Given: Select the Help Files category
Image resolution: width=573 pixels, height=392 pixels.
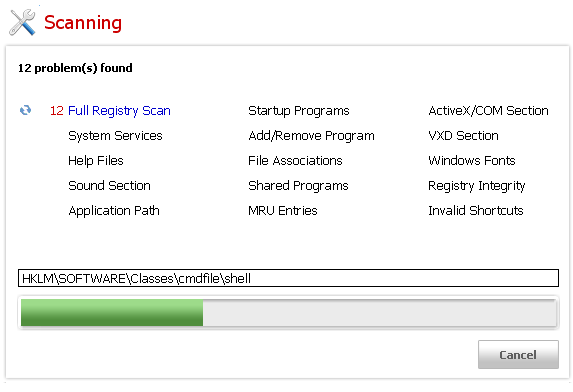Looking at the screenshot, I should (96, 161).
